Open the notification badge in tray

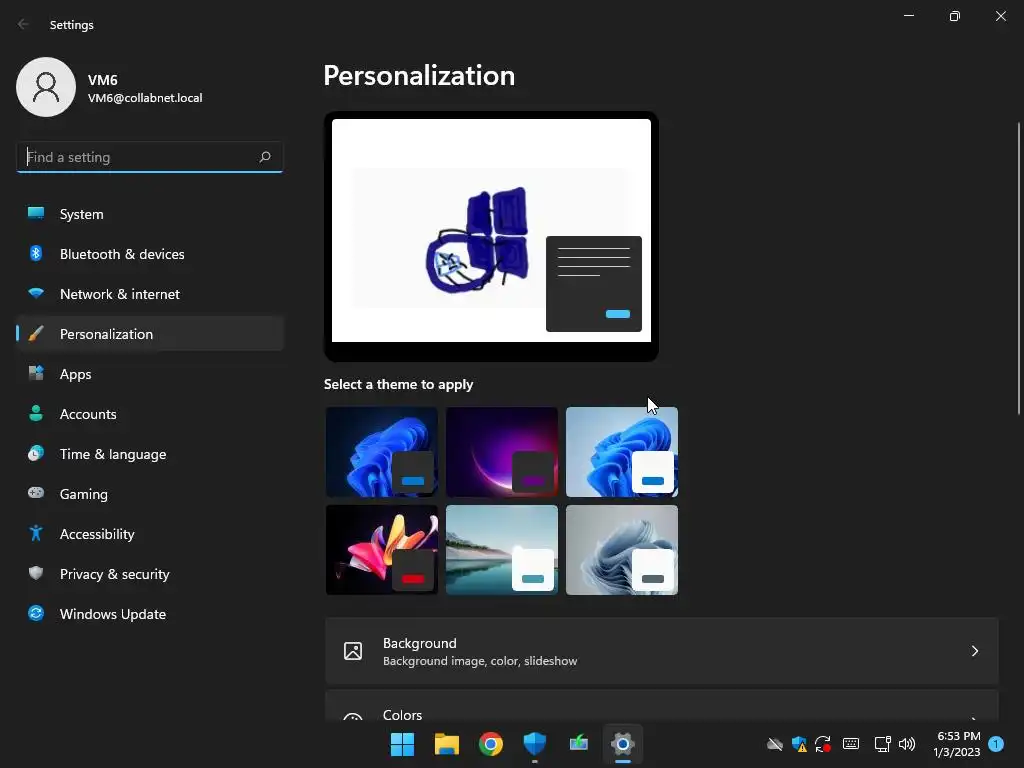996,744
